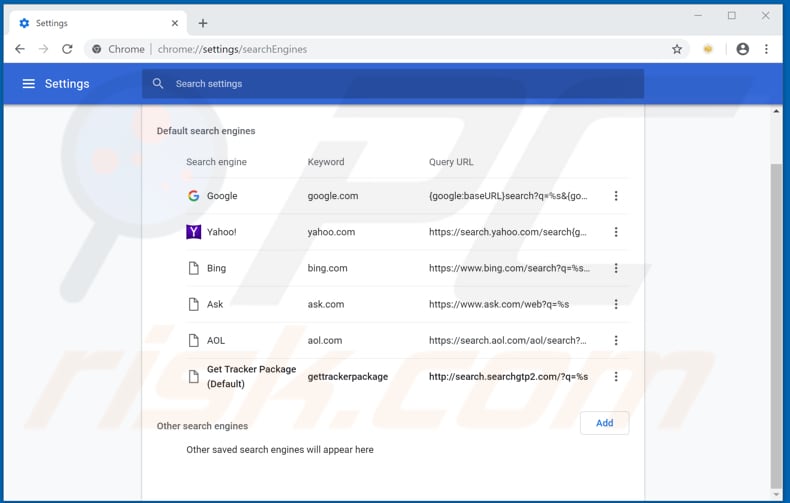
Task: Click the scrollbar up arrow
Action: pos(776,111)
